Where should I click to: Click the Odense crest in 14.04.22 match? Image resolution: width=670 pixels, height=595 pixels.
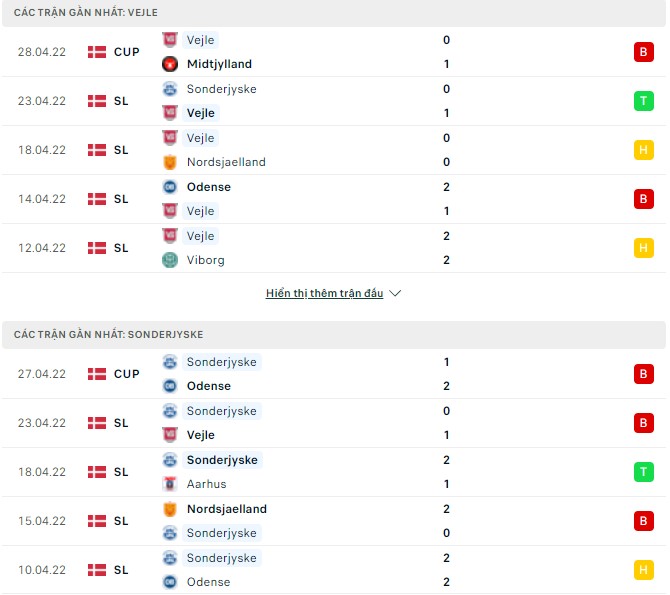pyautogui.click(x=169, y=187)
